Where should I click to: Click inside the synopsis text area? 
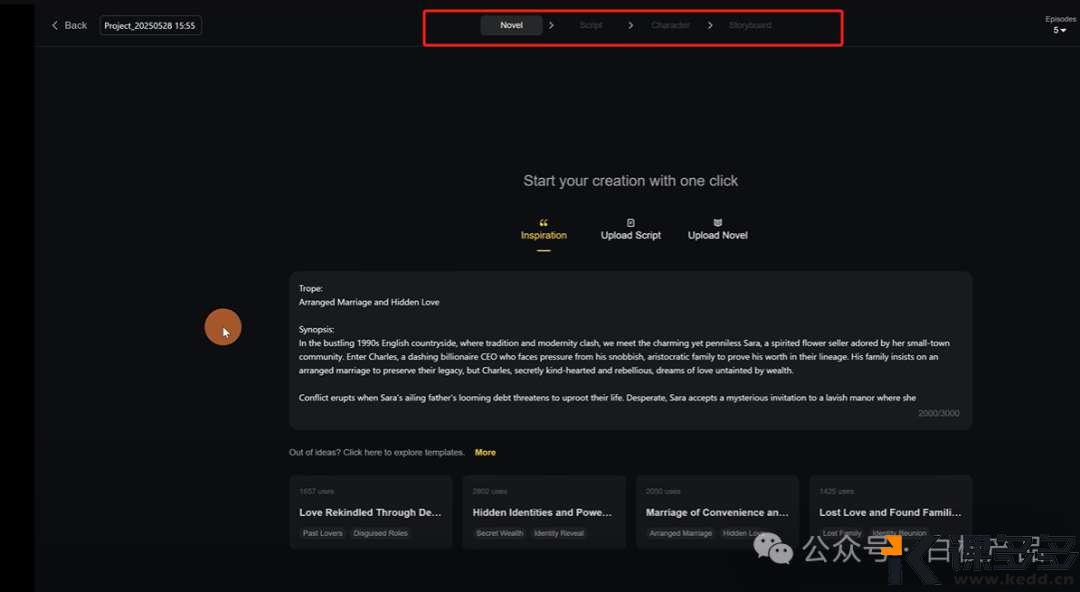(630, 350)
